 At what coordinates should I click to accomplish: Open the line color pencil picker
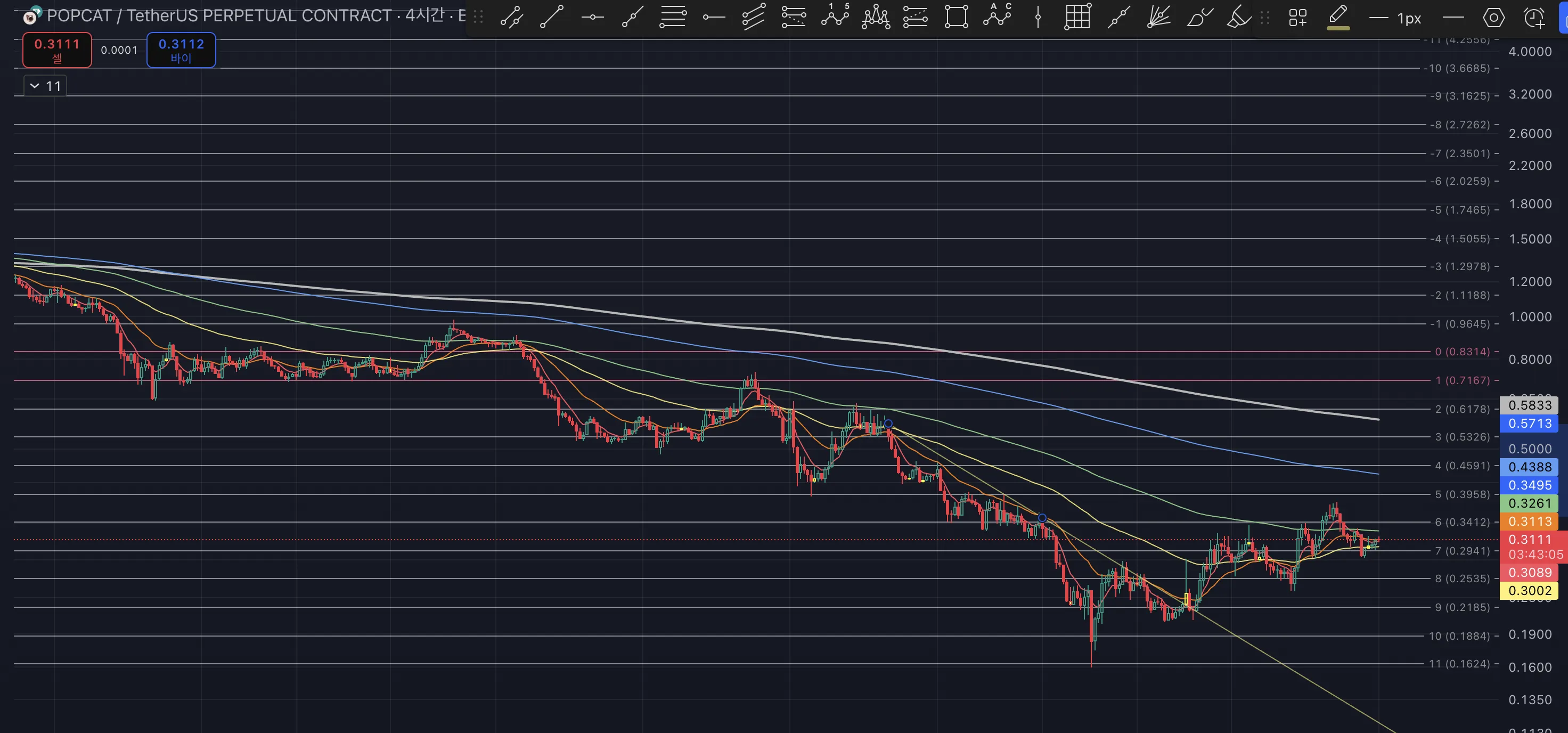[1338, 17]
